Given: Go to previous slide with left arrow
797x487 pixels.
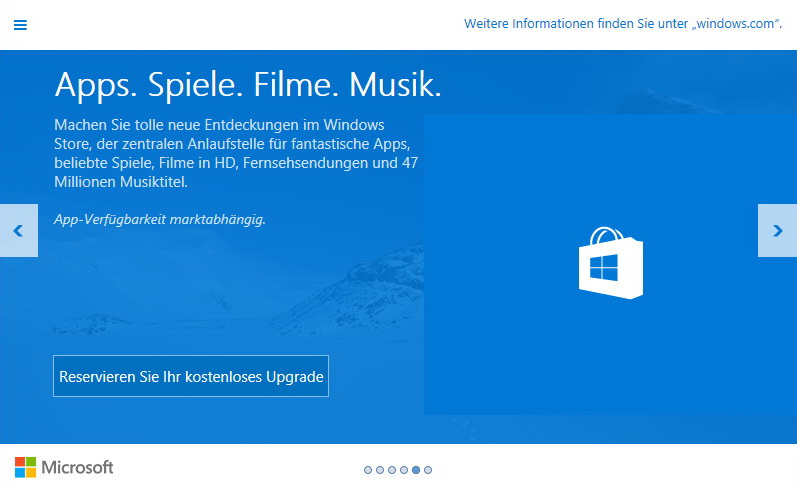Looking at the screenshot, I should 19,230.
